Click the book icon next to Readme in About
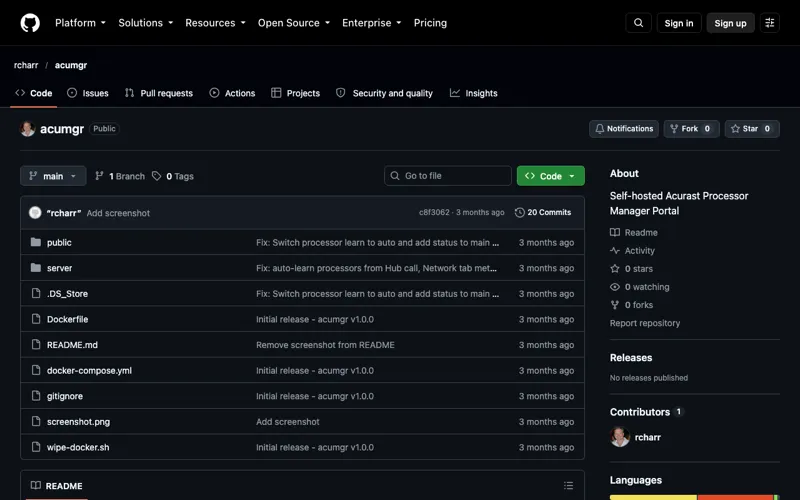The height and width of the screenshot is (500, 800). 615,232
